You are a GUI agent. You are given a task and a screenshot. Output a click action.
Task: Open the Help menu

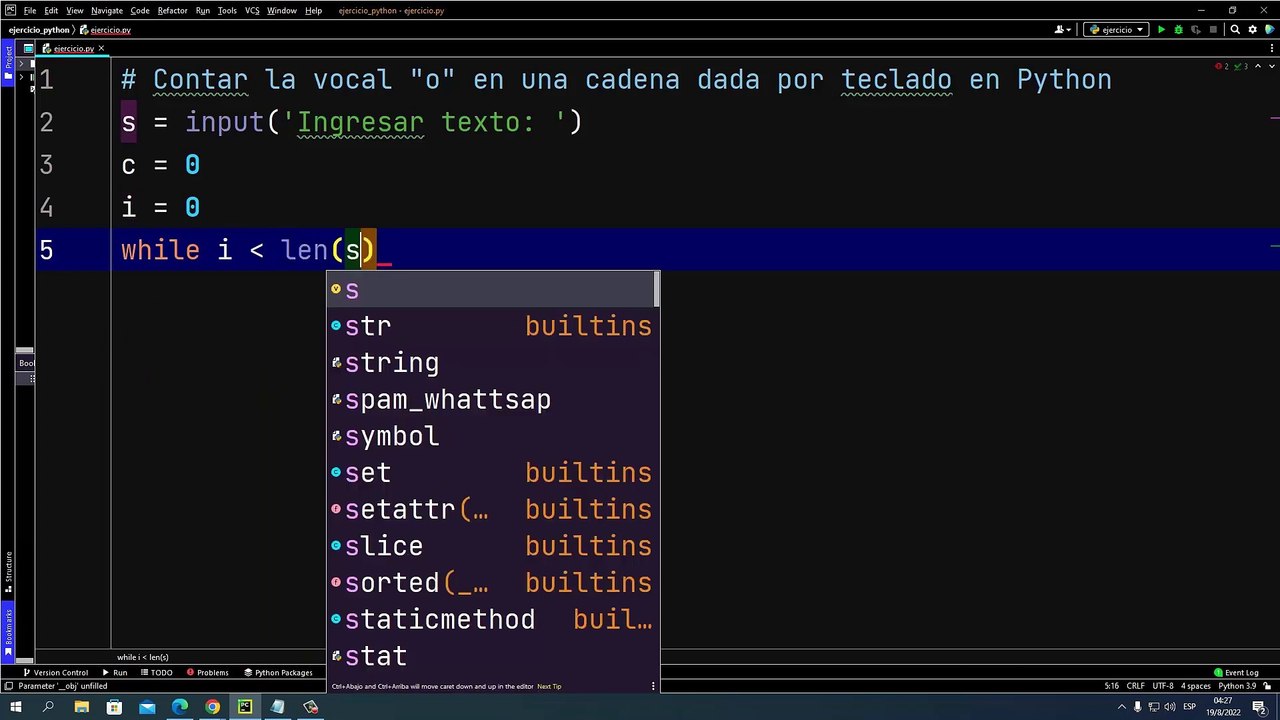click(313, 10)
